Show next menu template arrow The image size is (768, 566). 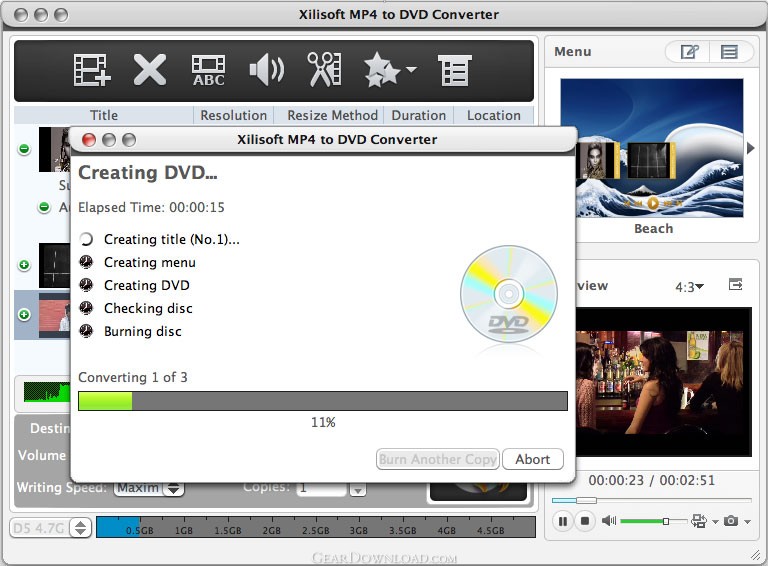tap(750, 148)
